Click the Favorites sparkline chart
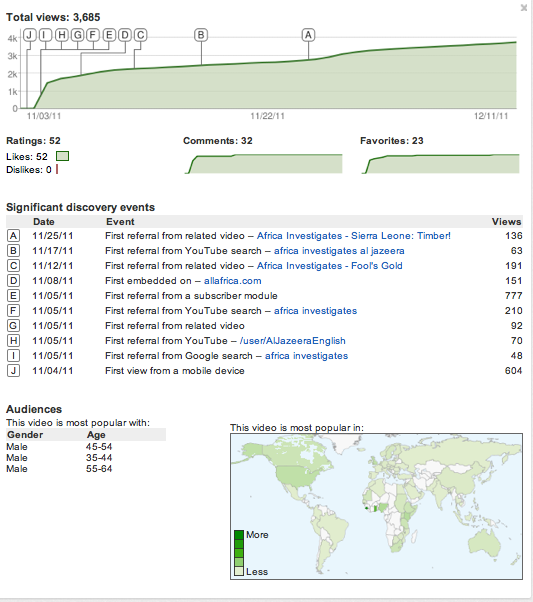The image size is (533, 602). (440, 164)
